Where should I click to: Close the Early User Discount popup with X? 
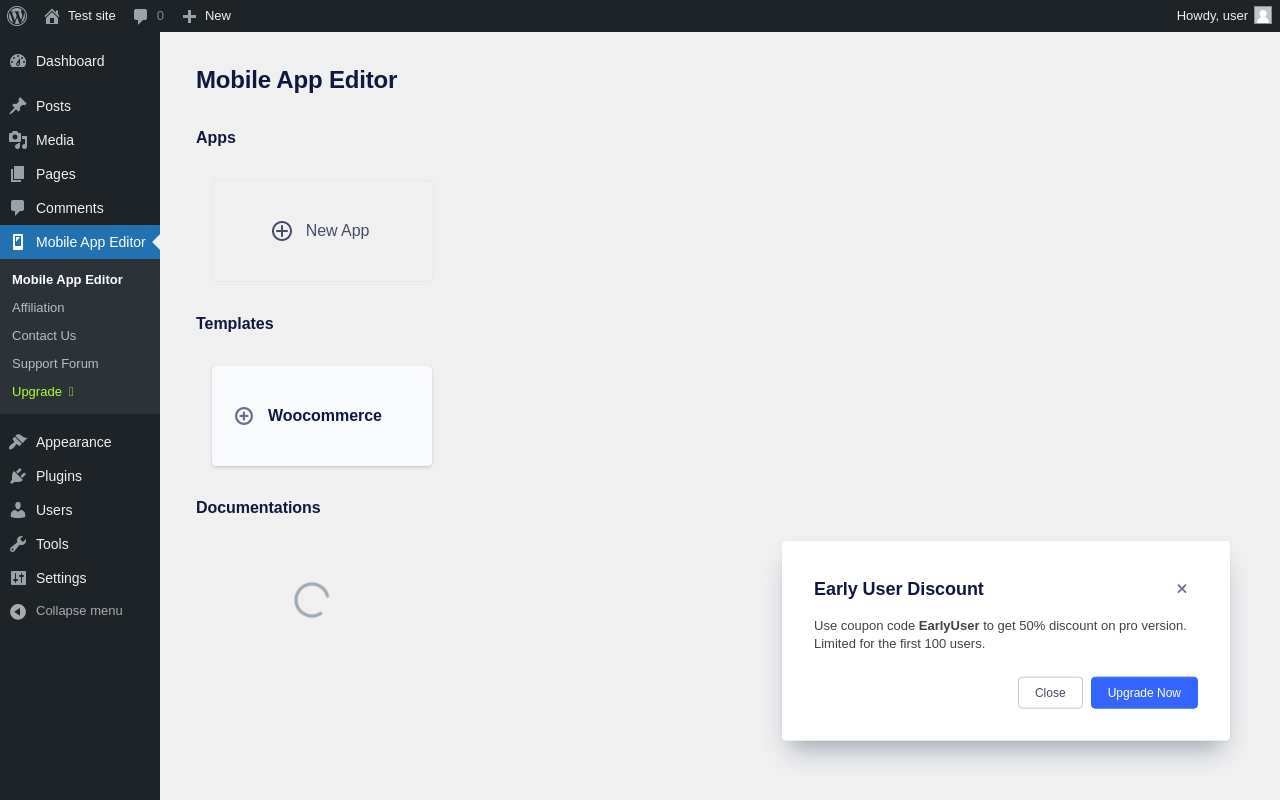click(1182, 589)
